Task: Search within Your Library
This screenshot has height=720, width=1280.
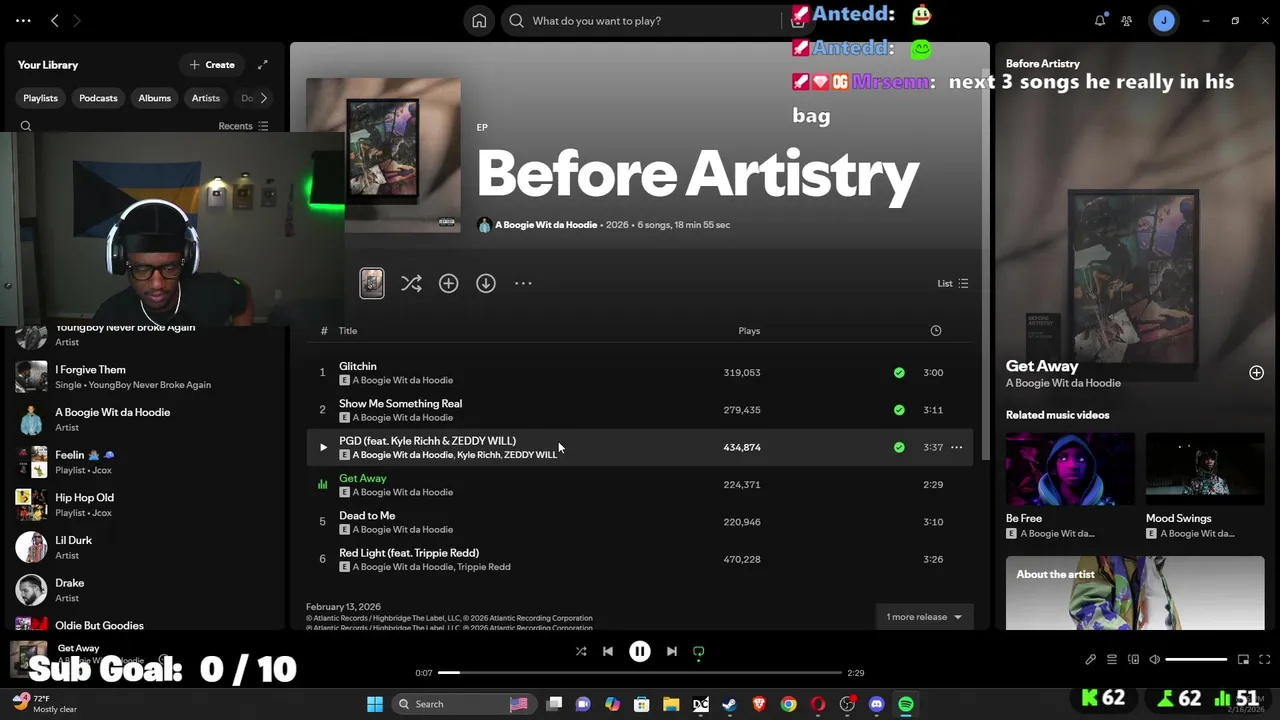Action: click(26, 126)
